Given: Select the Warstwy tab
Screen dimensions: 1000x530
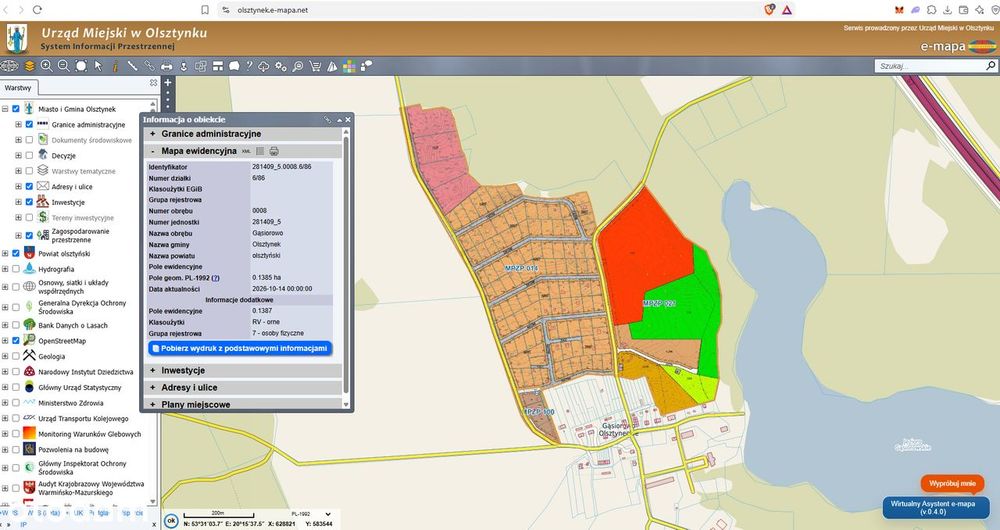Looking at the screenshot, I should pos(18,88).
